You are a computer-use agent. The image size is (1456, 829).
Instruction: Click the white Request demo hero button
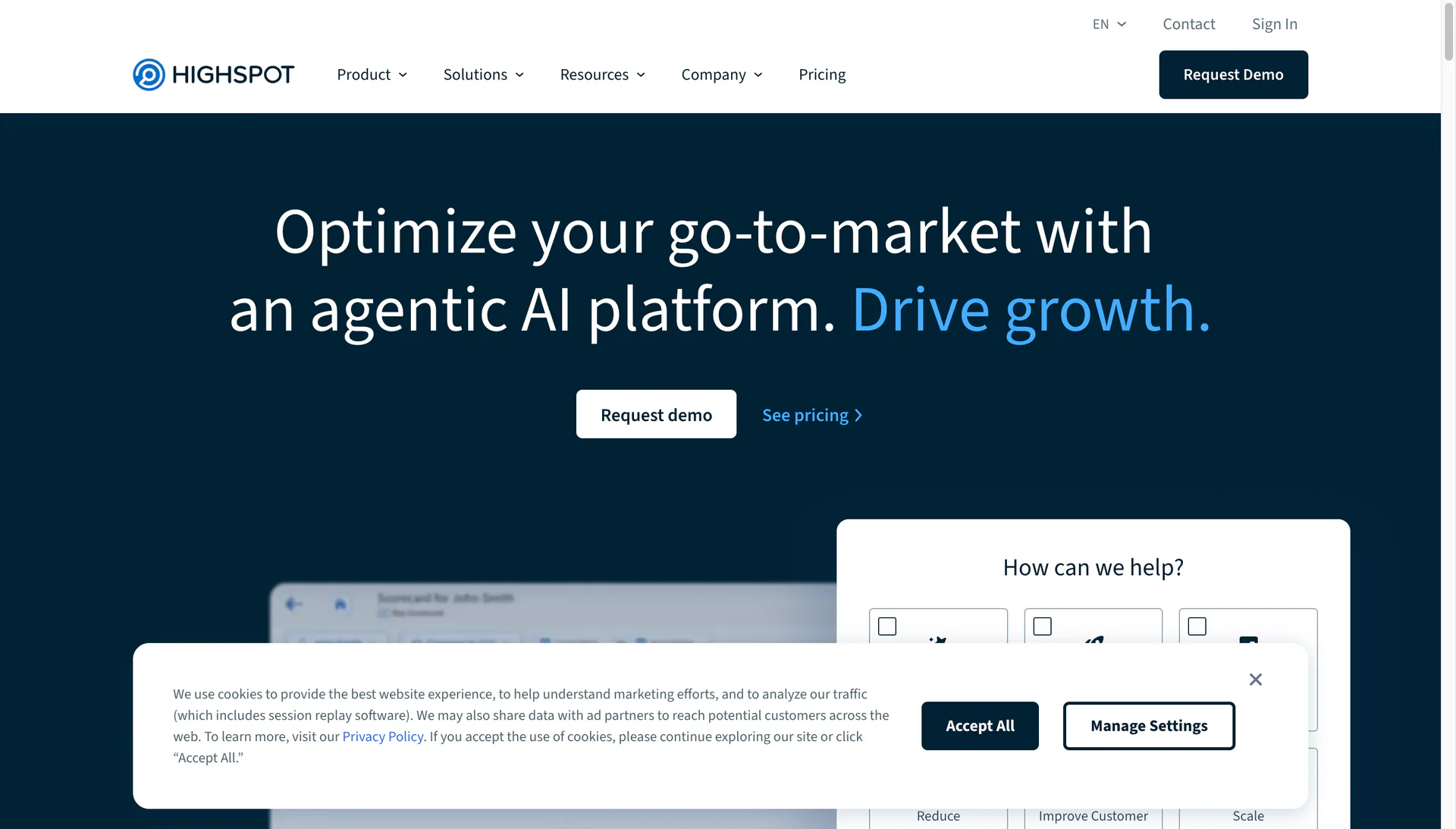pos(656,414)
